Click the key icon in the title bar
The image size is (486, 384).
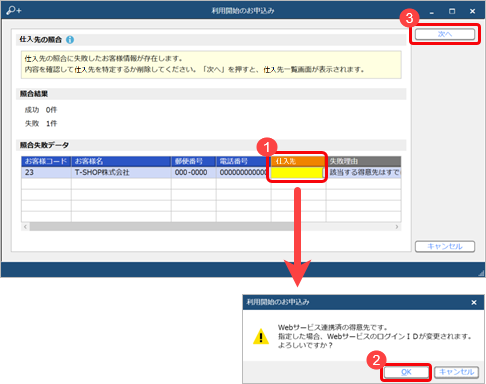coord(14,10)
